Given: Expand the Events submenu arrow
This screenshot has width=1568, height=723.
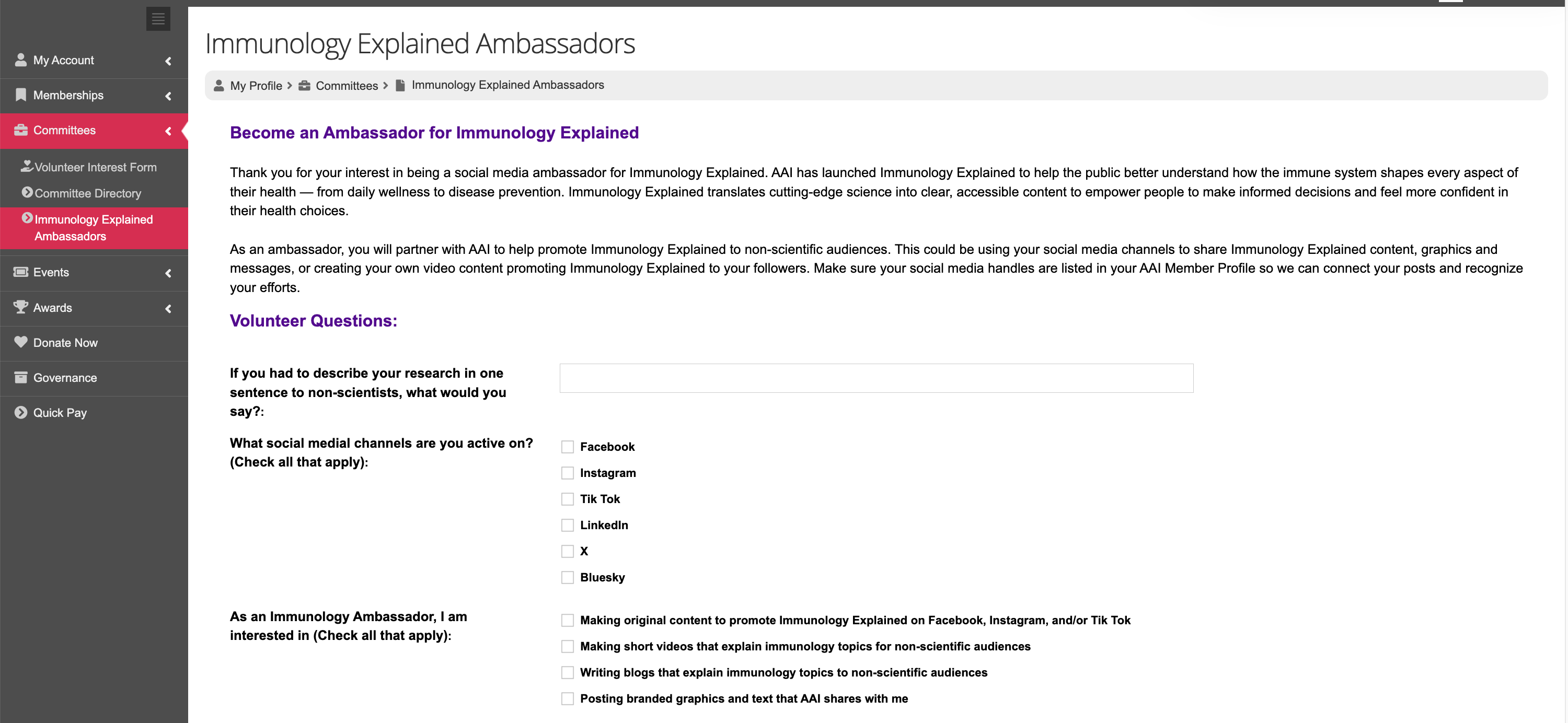Looking at the screenshot, I should point(168,273).
